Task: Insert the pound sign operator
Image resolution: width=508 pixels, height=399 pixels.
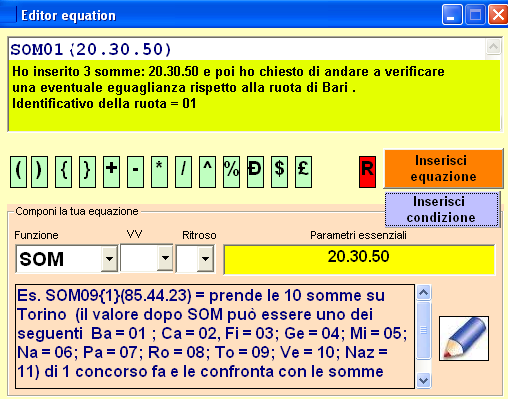Action: [303, 172]
